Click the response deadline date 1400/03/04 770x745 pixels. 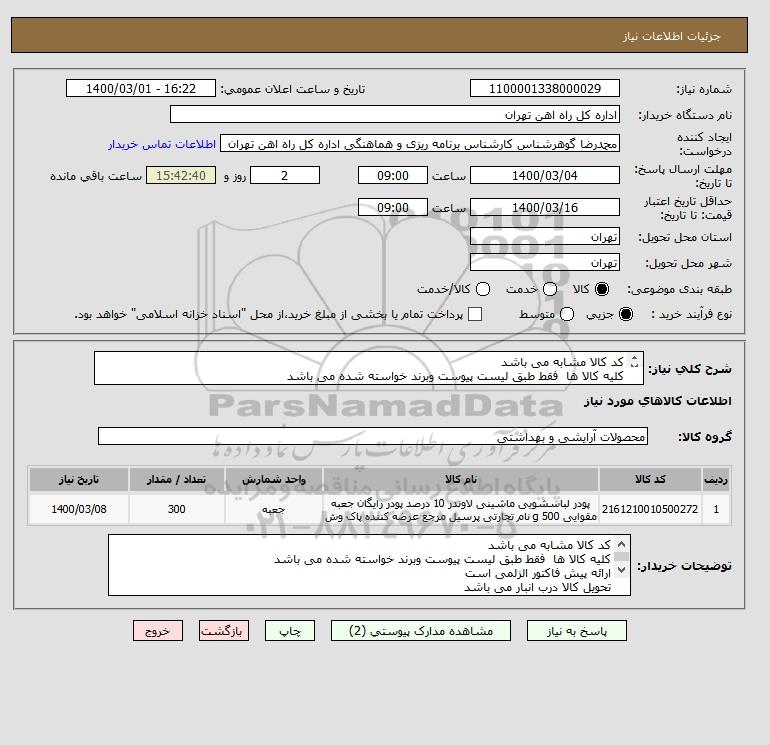(x=545, y=175)
